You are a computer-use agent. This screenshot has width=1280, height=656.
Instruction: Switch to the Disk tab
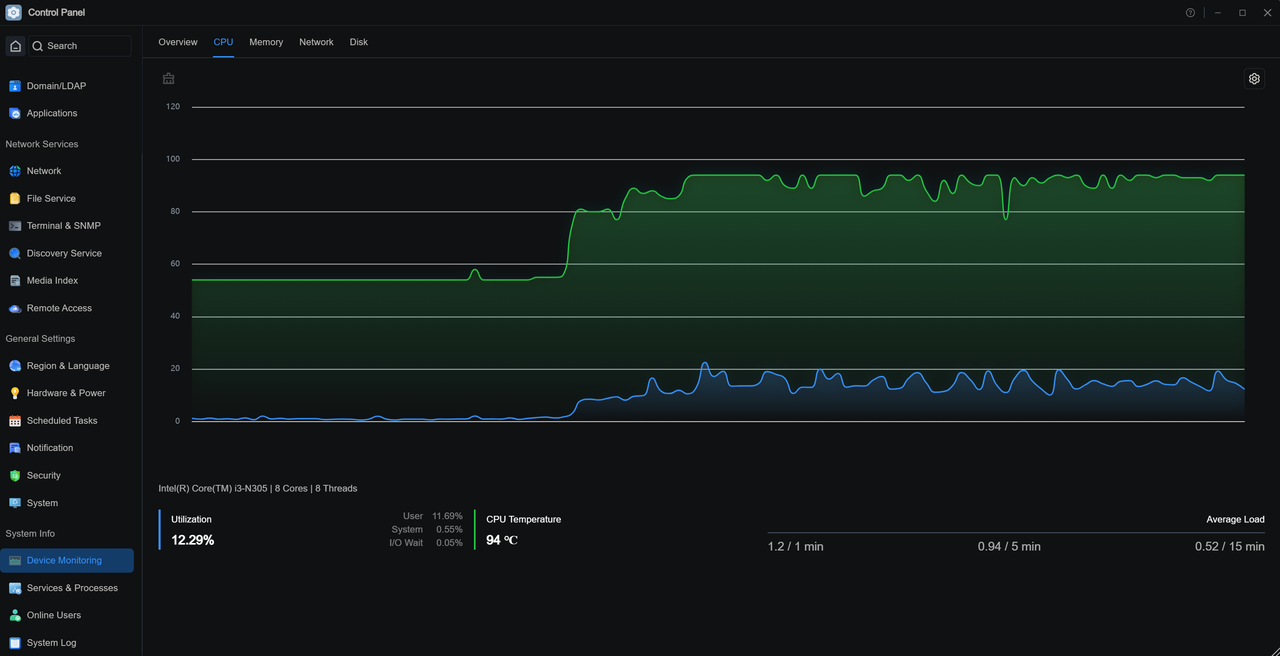click(359, 42)
